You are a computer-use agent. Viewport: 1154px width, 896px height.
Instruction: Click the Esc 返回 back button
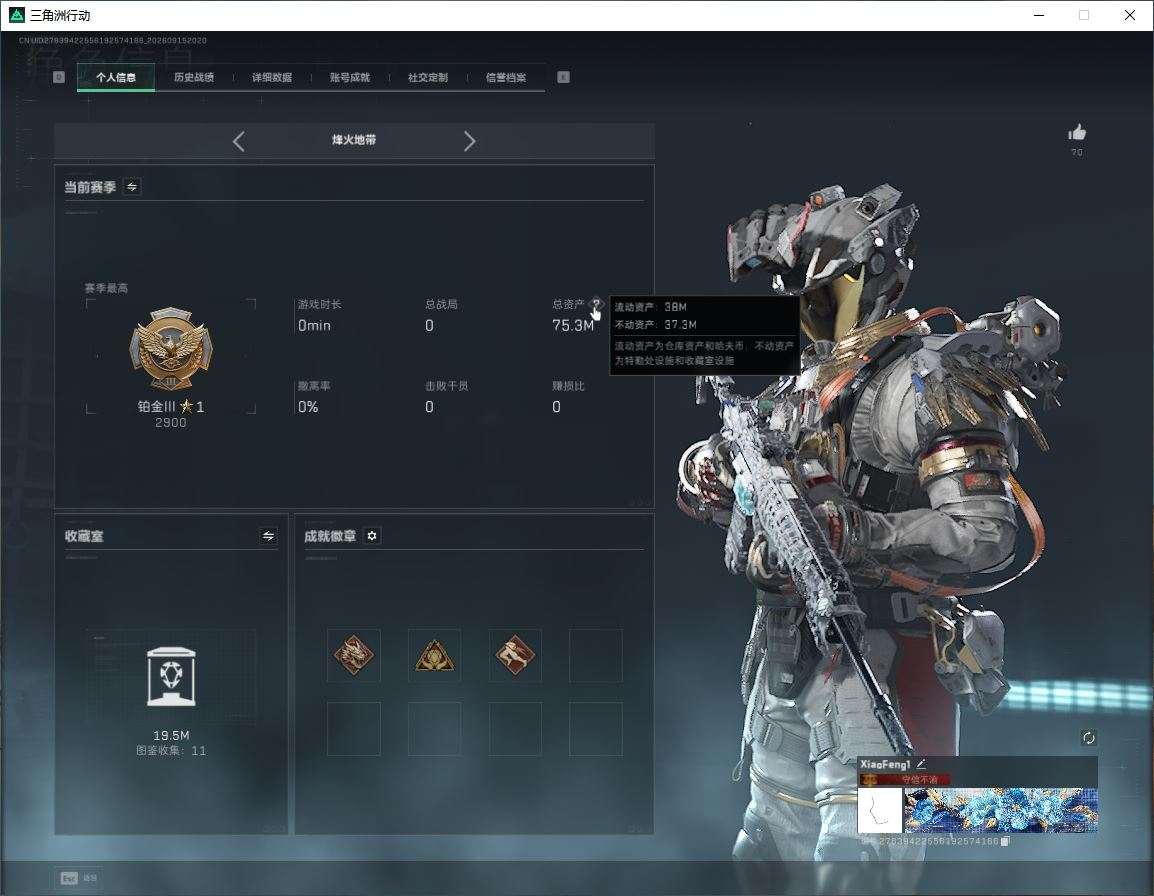click(x=79, y=878)
